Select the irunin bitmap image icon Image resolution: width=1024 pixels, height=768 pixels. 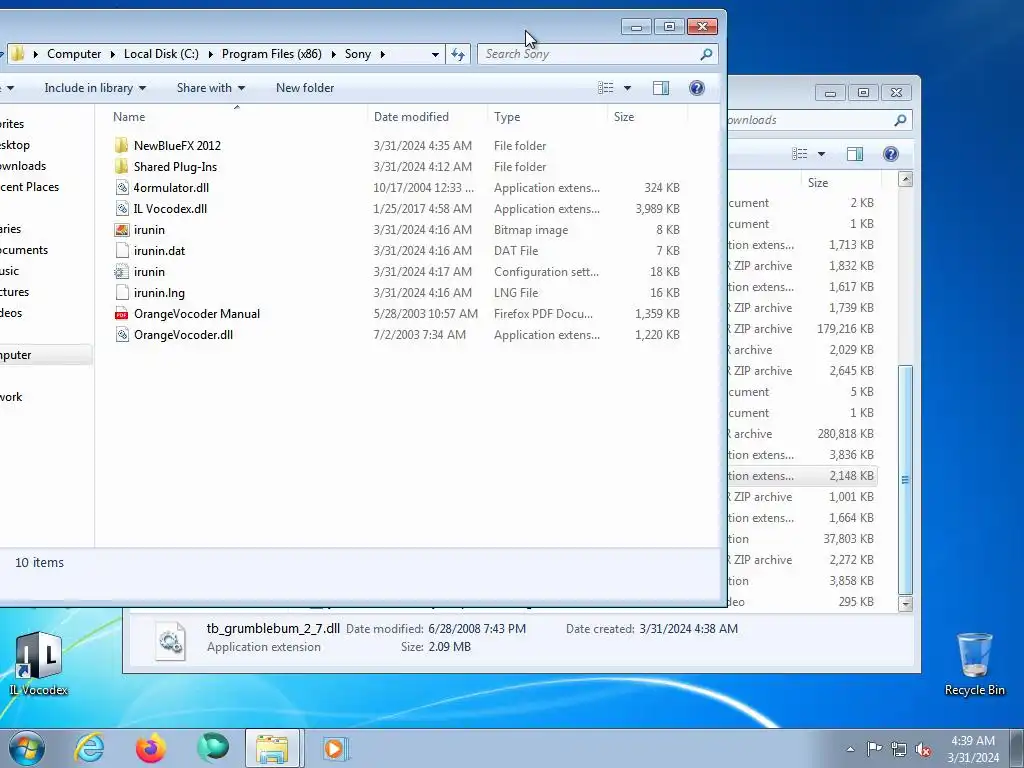tap(121, 230)
